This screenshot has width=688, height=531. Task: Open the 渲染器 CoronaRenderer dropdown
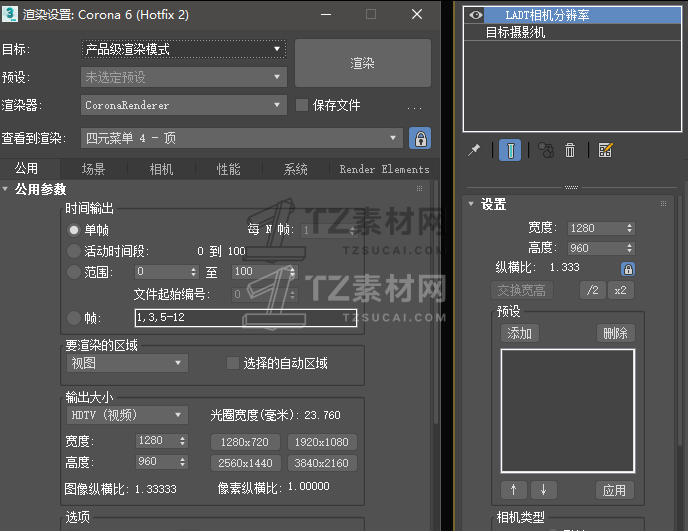coord(184,105)
